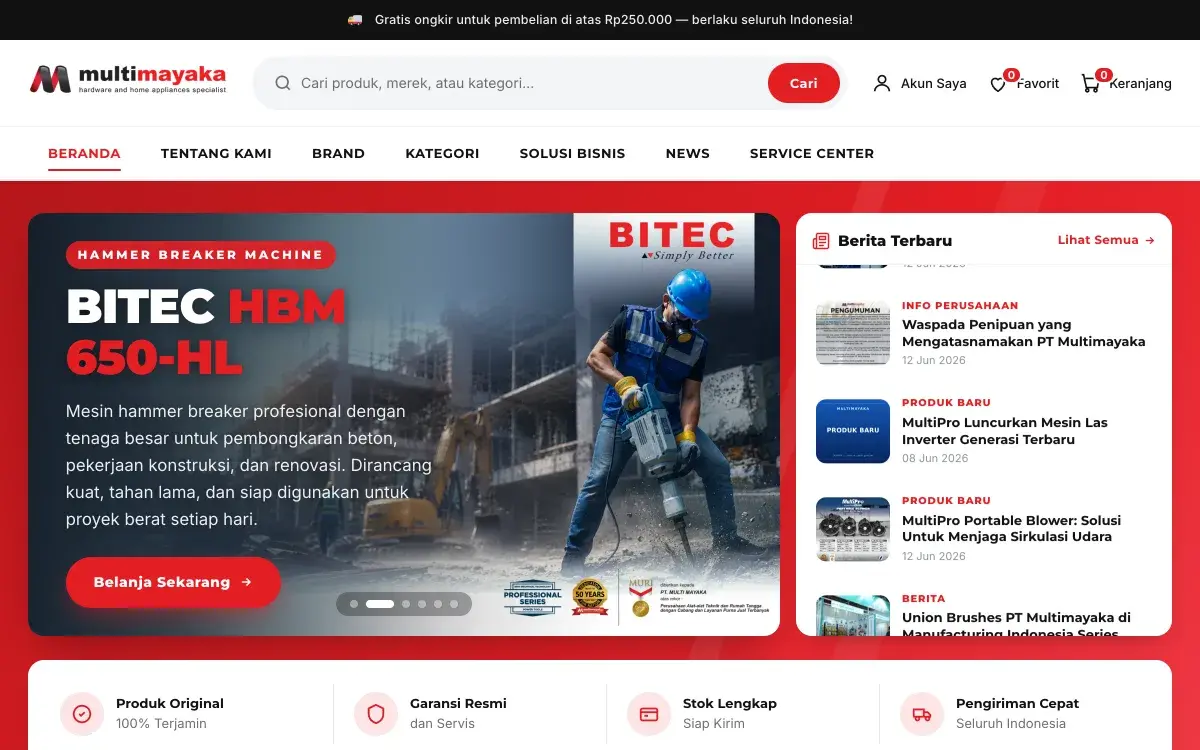Open MultiPro Portable Blower headline
Image resolution: width=1200 pixels, height=750 pixels.
[x=1011, y=528]
